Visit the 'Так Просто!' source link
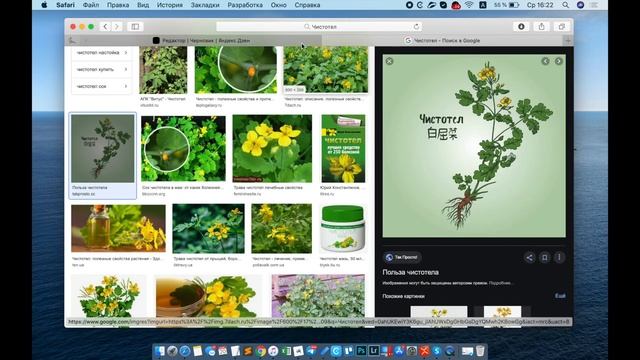640x360 pixels. pos(402,258)
